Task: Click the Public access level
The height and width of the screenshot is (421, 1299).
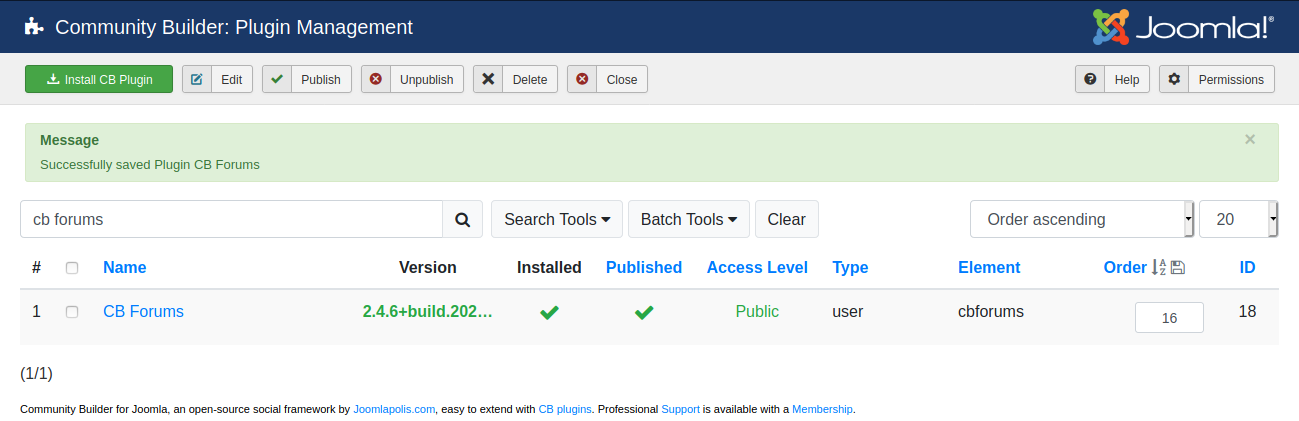Action: click(757, 311)
